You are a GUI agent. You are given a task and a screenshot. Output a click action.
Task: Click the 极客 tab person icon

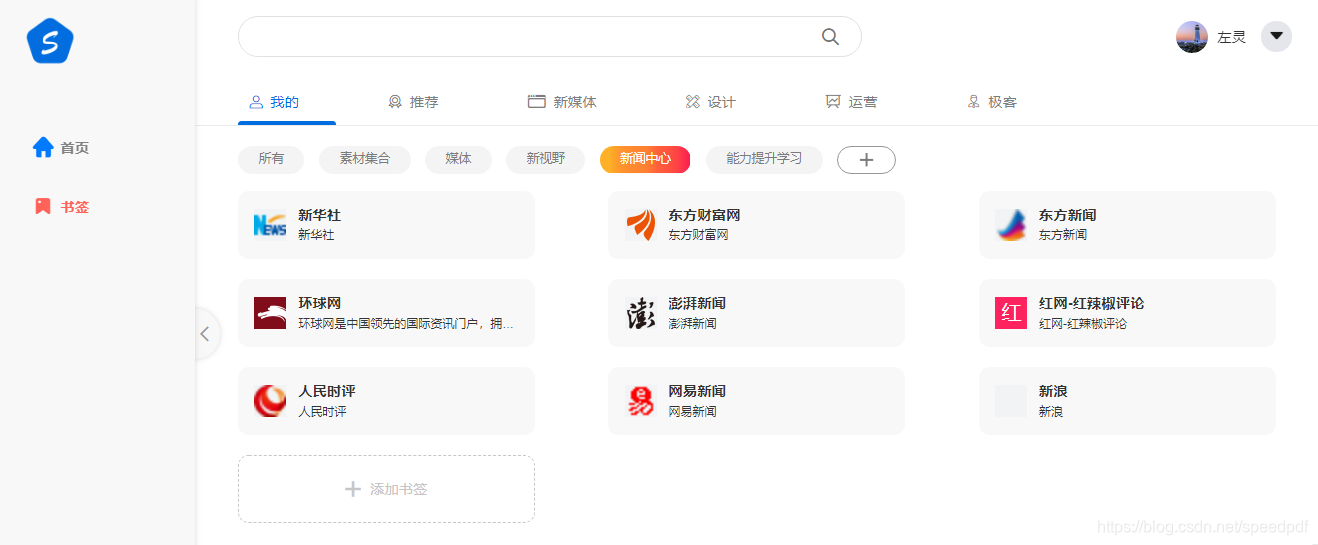973,102
